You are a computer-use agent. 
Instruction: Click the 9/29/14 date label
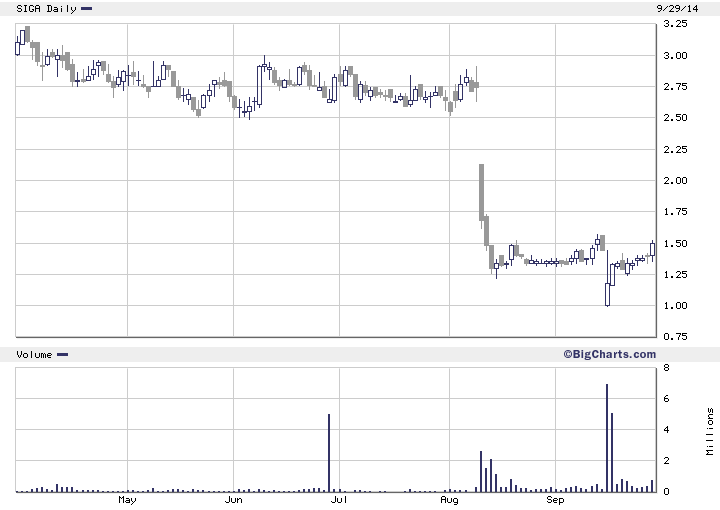677,8
